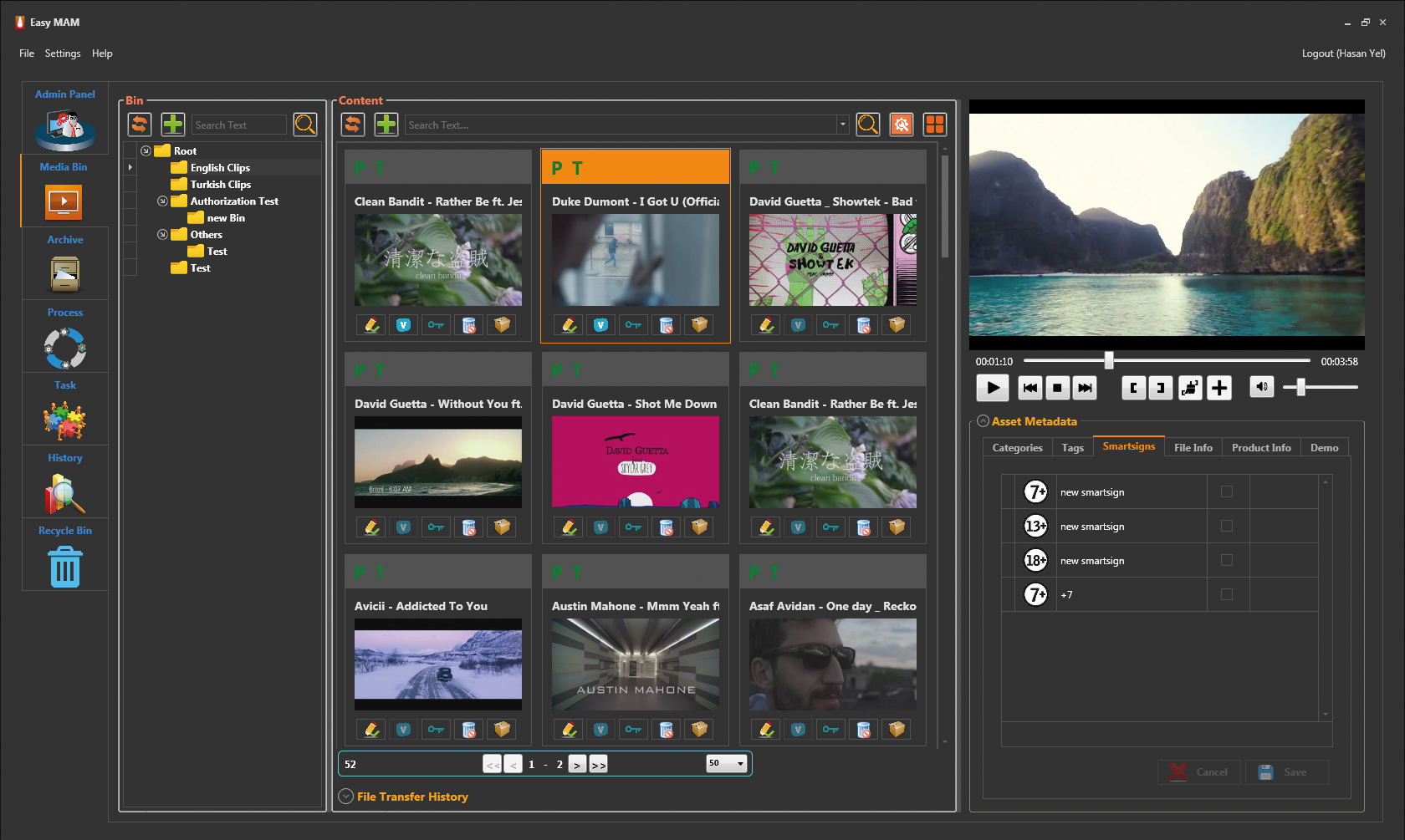This screenshot has width=1405, height=840.
Task: Open the content search text dropdown
Action: pyautogui.click(x=843, y=125)
